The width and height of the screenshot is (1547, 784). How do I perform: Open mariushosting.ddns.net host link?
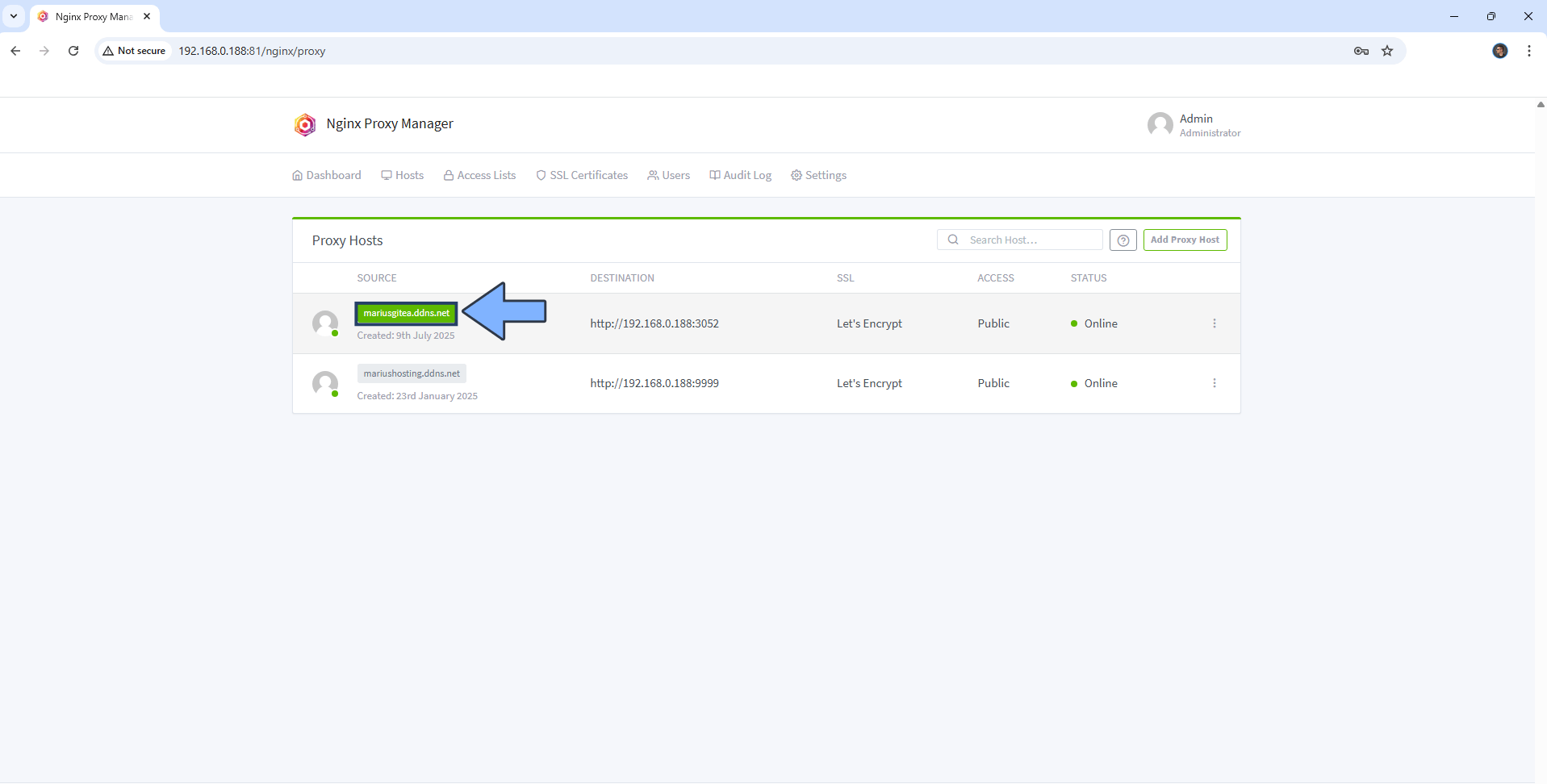(x=412, y=373)
